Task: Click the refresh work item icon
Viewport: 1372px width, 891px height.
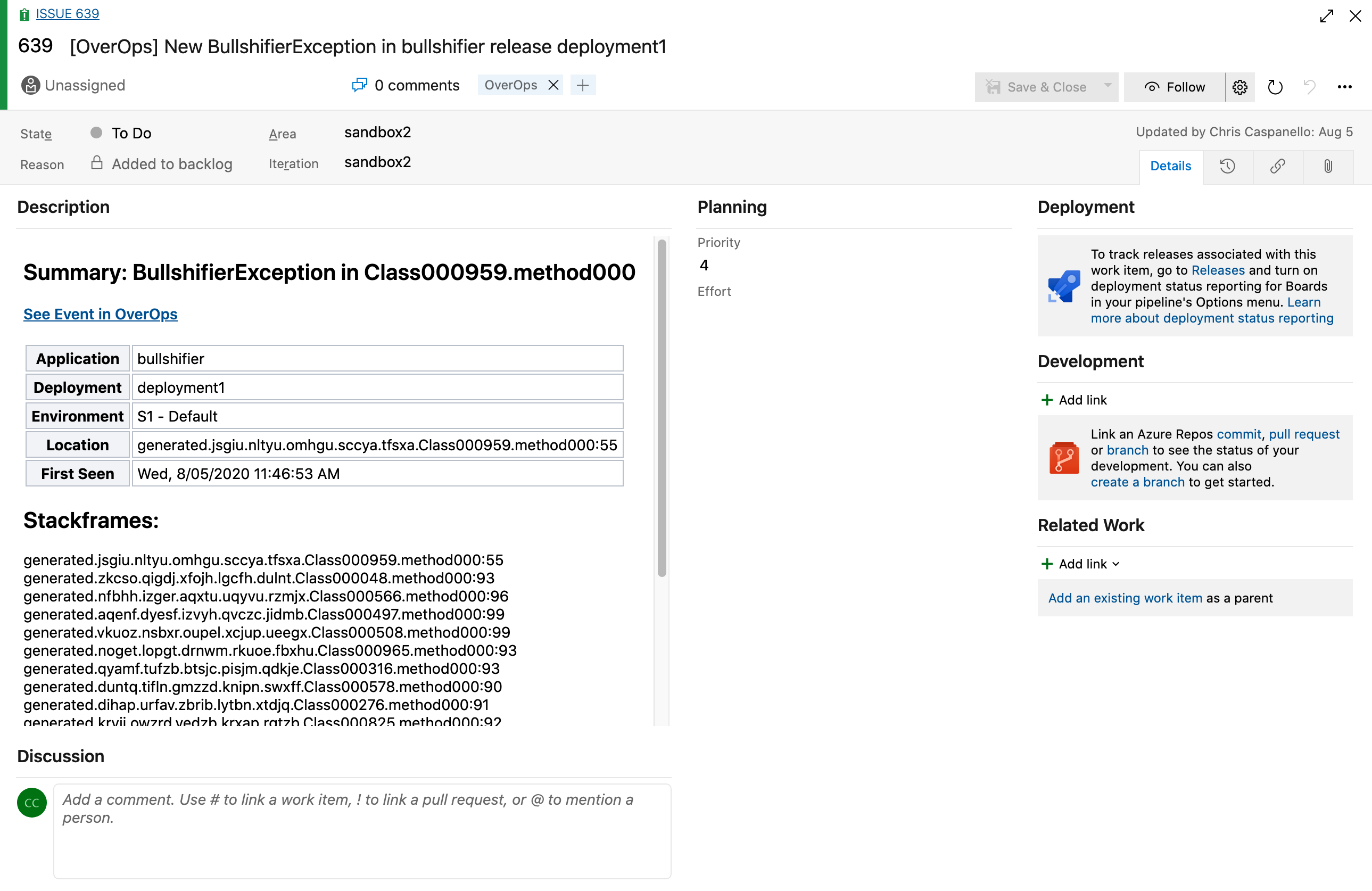Action: click(1275, 87)
